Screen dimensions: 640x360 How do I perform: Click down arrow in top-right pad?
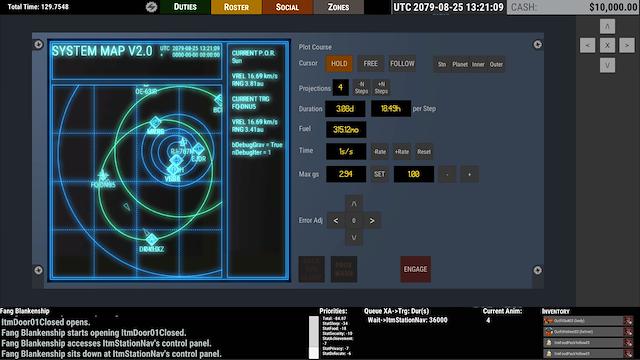(x=607, y=65)
